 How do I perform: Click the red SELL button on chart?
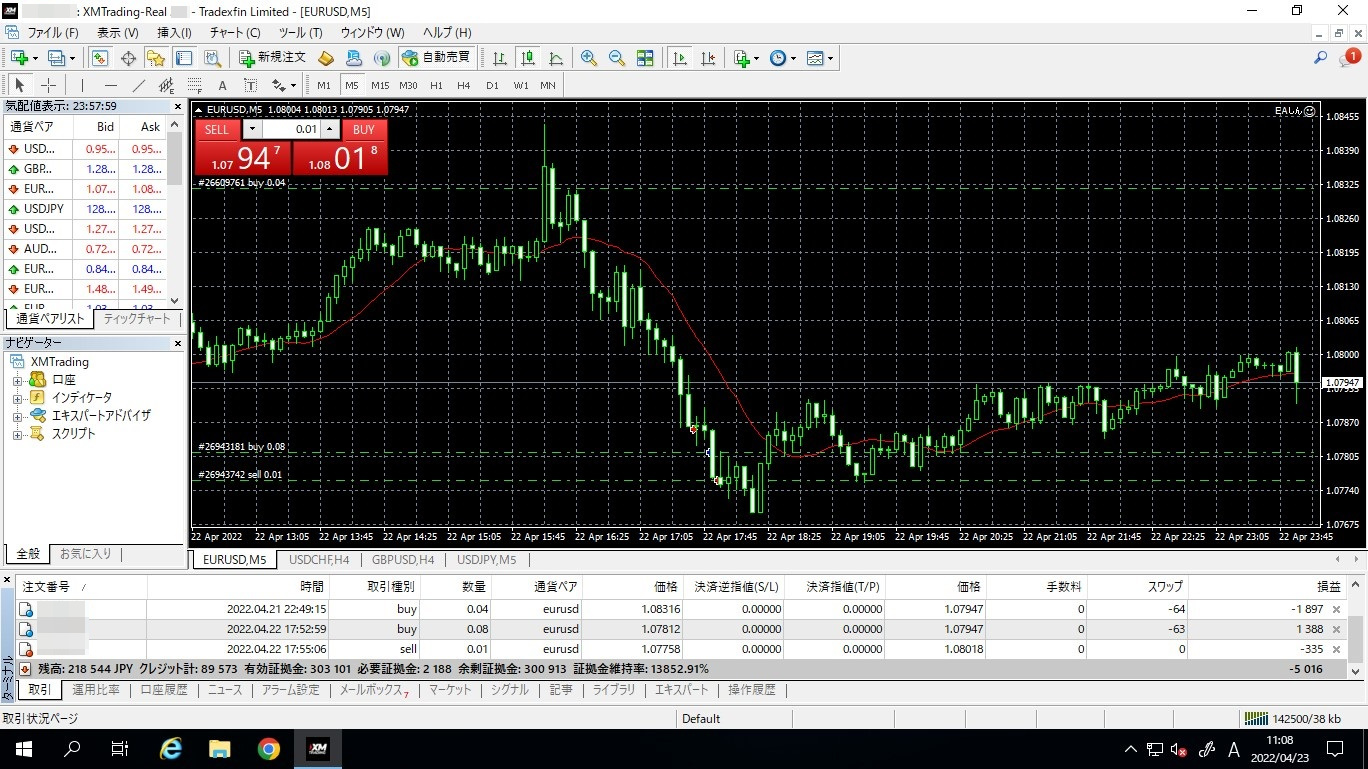click(x=217, y=129)
